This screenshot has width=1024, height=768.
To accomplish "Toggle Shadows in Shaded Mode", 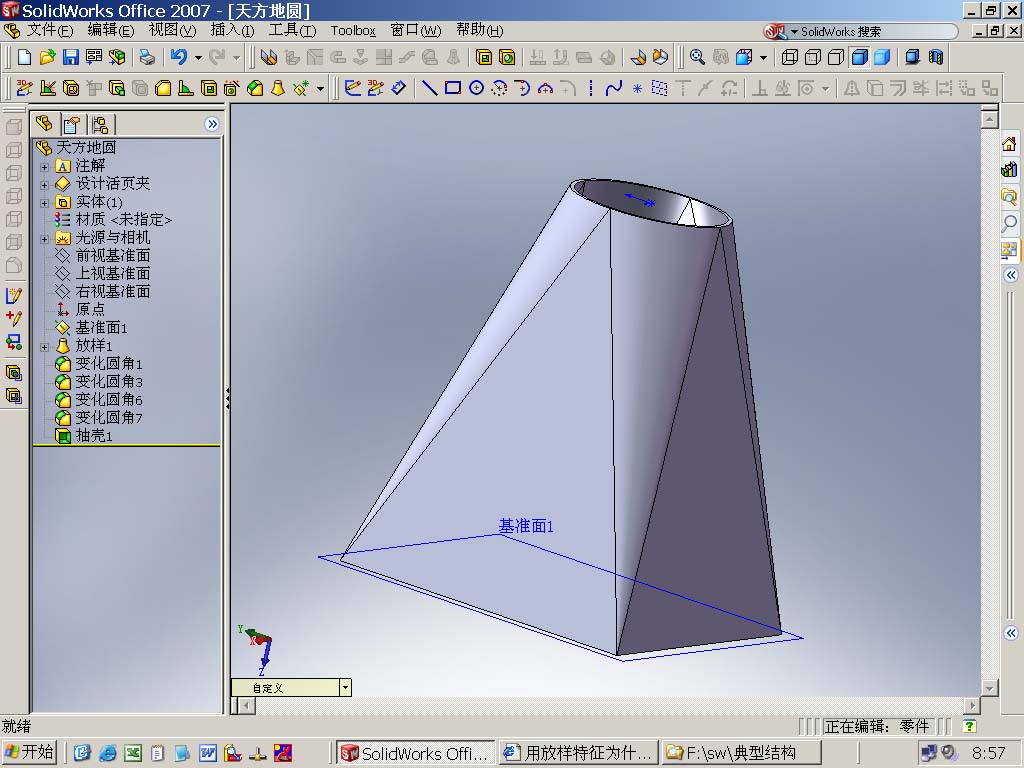I will coord(912,57).
